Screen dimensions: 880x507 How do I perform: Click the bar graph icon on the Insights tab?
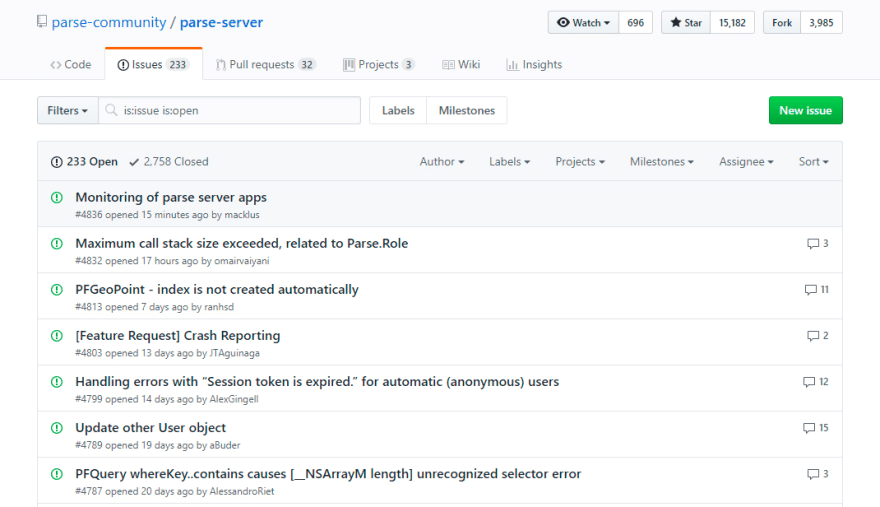[x=512, y=65]
